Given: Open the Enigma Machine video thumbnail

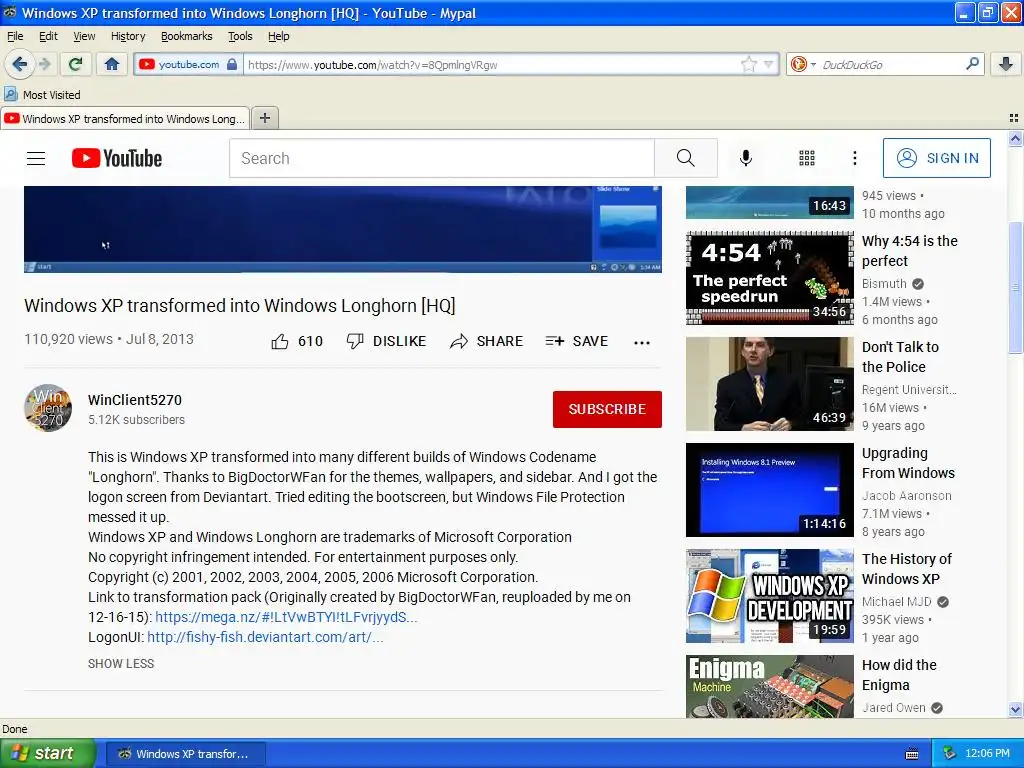Looking at the screenshot, I should coord(770,686).
